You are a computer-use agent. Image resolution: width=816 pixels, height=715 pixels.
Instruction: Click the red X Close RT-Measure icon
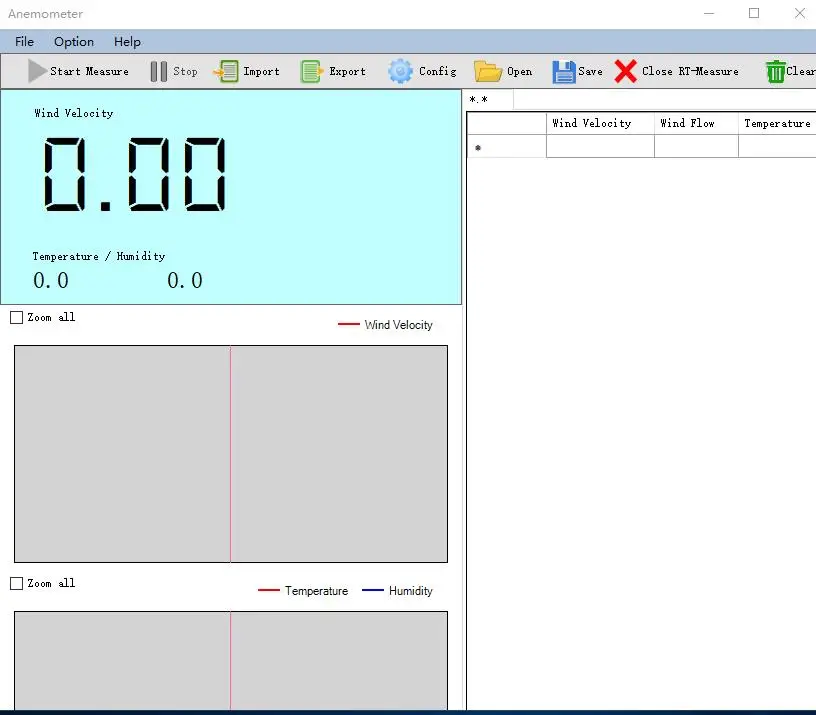625,71
